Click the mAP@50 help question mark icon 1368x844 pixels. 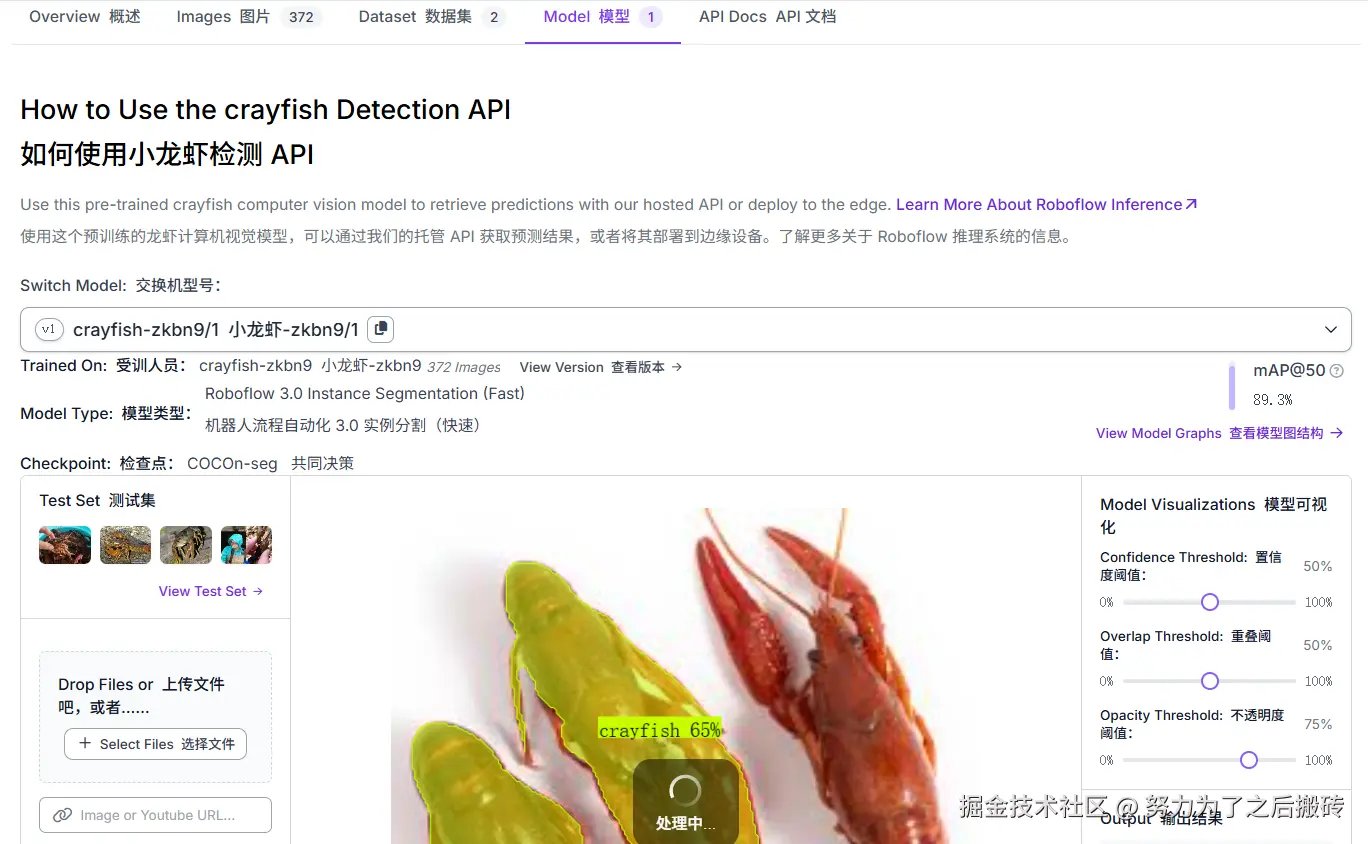(1337, 371)
